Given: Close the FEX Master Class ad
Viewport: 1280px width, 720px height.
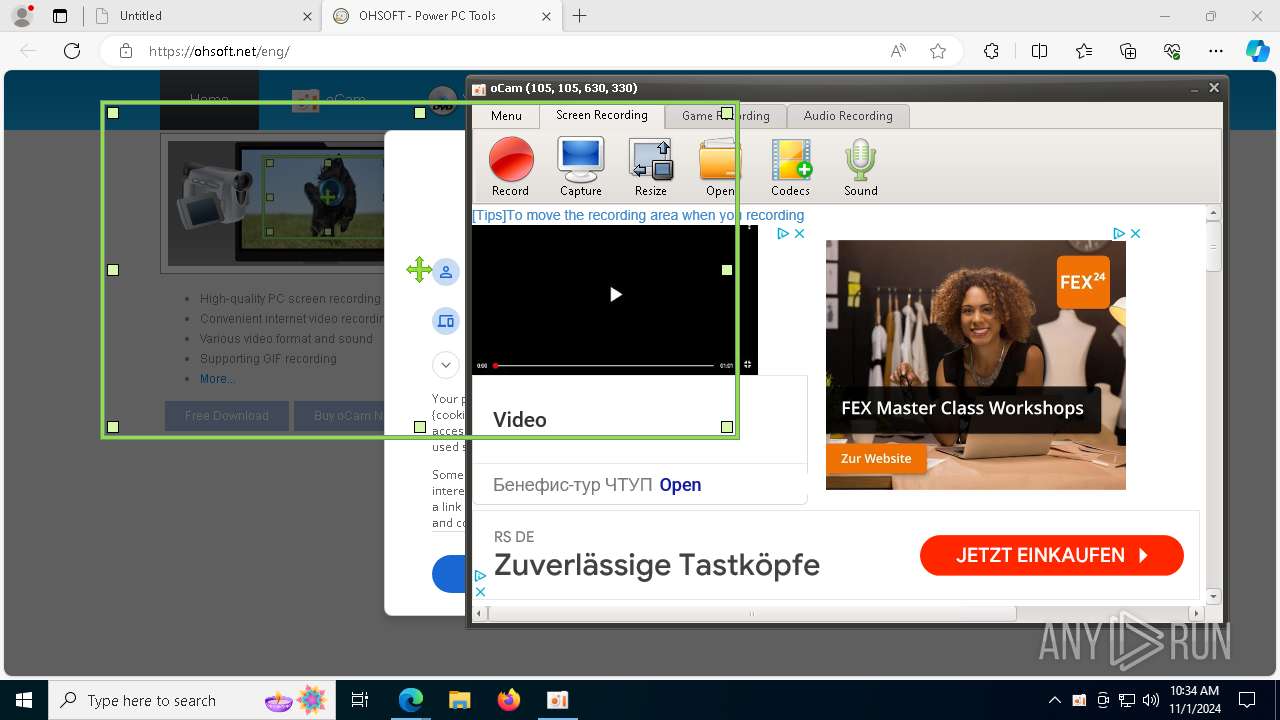Looking at the screenshot, I should 1135,233.
